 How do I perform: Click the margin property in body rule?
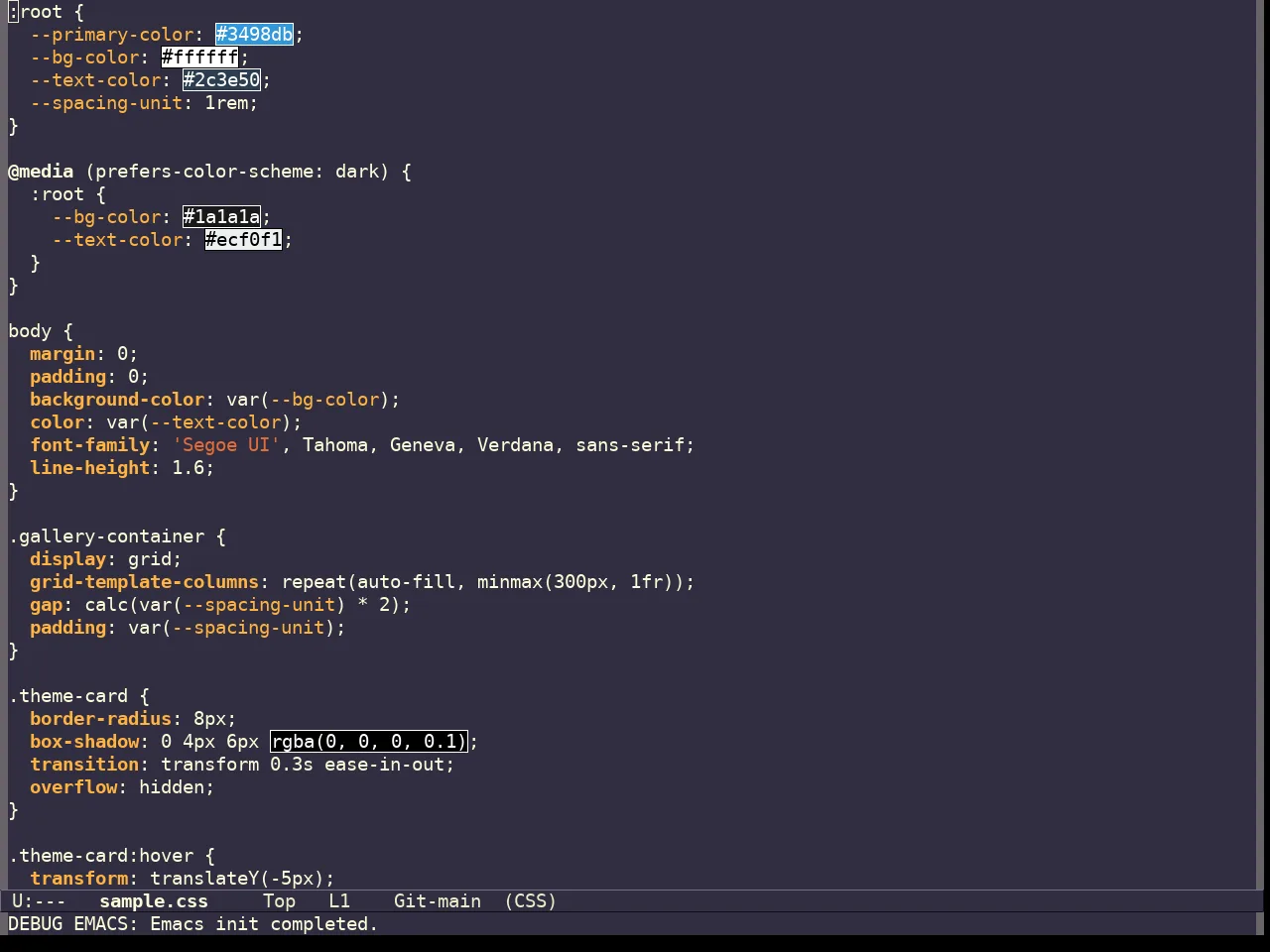(63, 354)
